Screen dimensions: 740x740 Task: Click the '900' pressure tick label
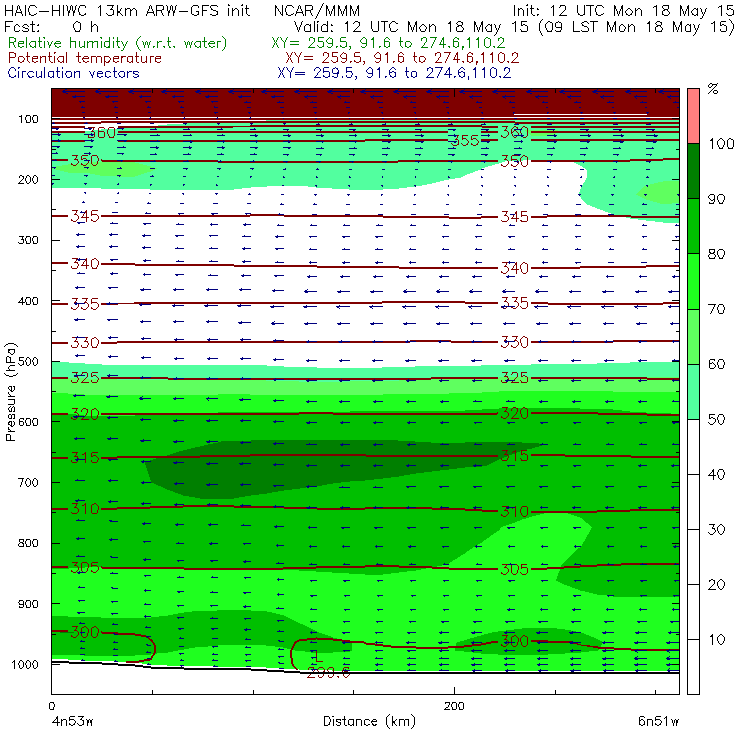(28, 604)
